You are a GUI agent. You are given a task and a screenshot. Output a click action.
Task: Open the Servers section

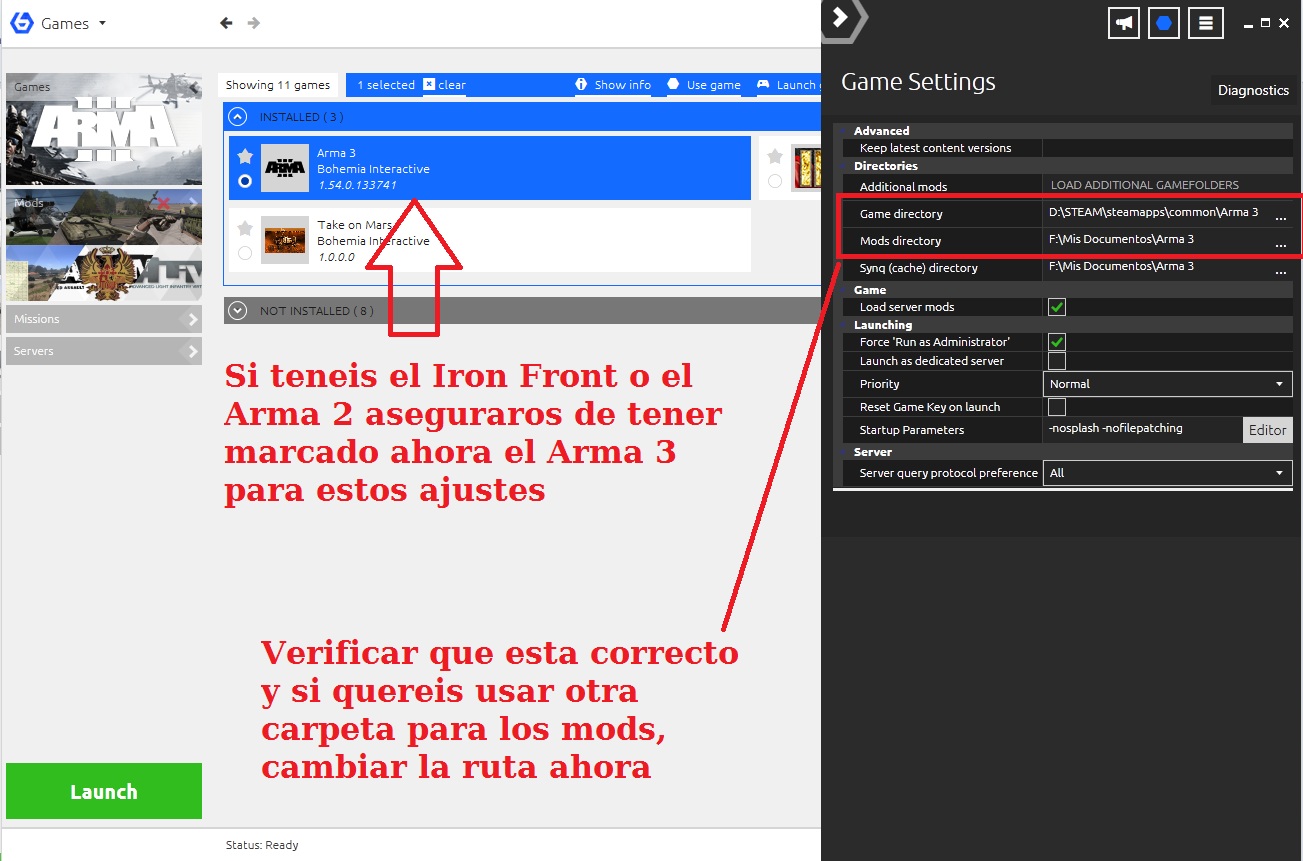click(104, 351)
